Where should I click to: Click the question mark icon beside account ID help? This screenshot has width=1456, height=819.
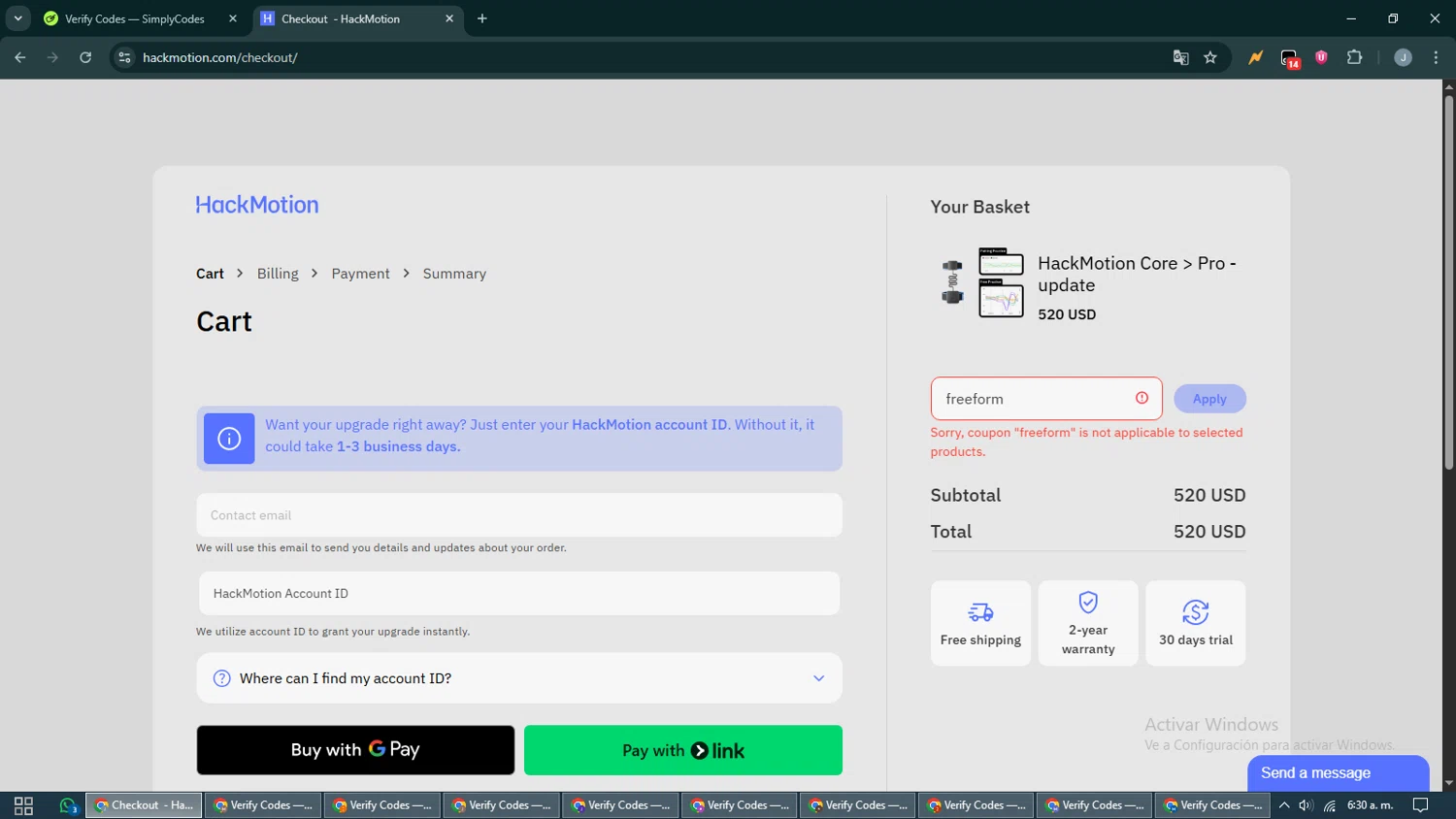click(x=221, y=678)
